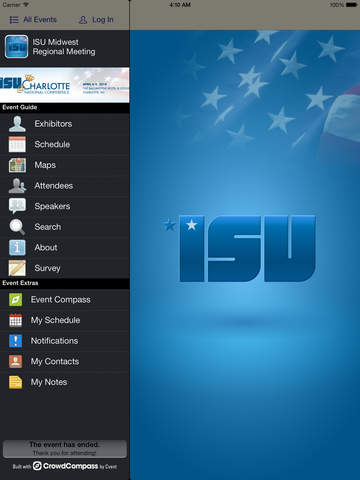Open the Event Compass label
This screenshot has height=480, width=360.
tap(61, 300)
